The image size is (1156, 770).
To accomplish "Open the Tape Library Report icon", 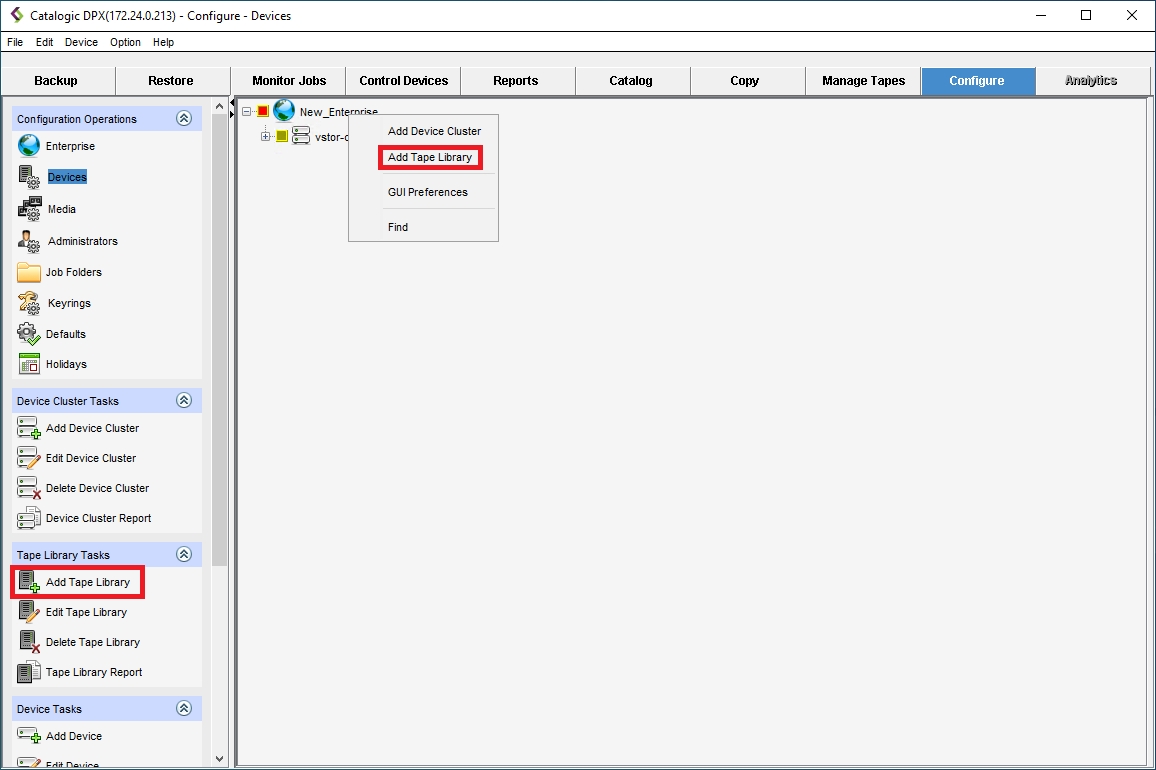I will pyautogui.click(x=29, y=672).
